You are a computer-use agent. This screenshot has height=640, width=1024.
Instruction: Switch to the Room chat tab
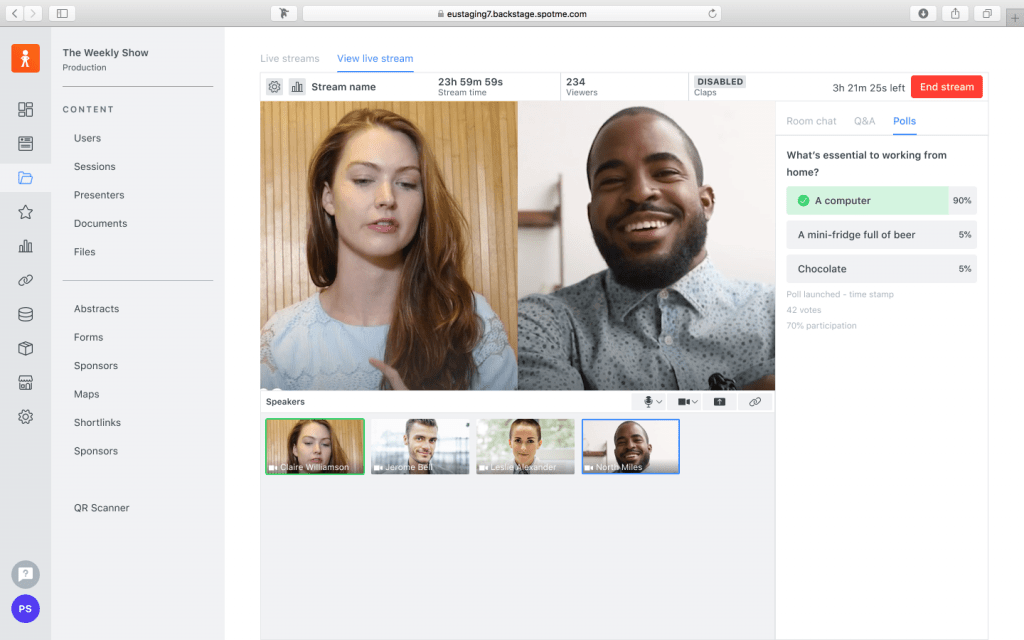[811, 121]
